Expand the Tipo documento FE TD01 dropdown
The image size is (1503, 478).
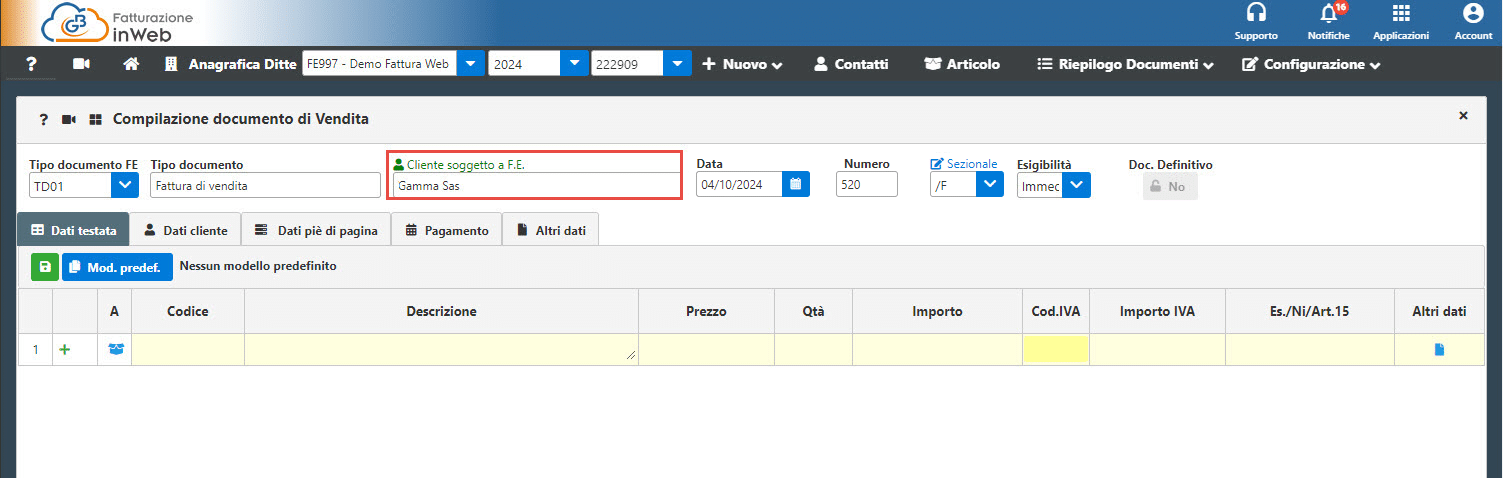coord(124,185)
